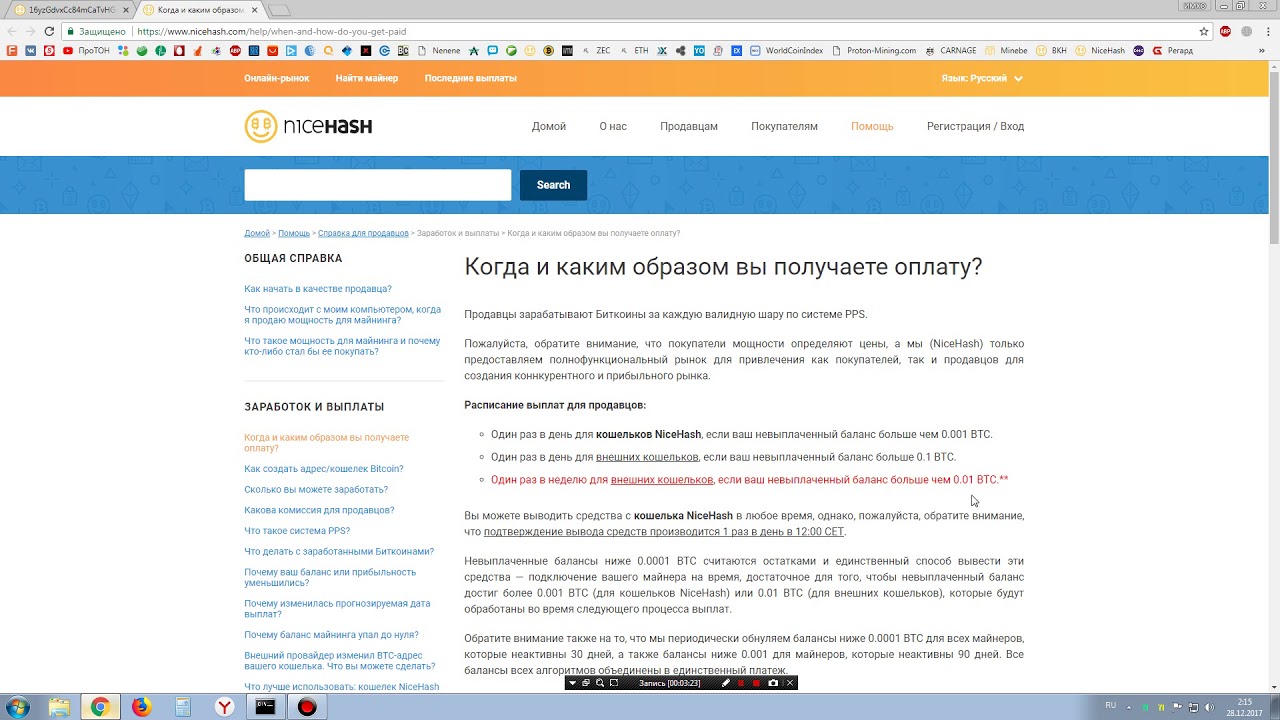Open Последние выплаты in the top bar
Viewport: 1280px width, 720px height.
click(471, 78)
